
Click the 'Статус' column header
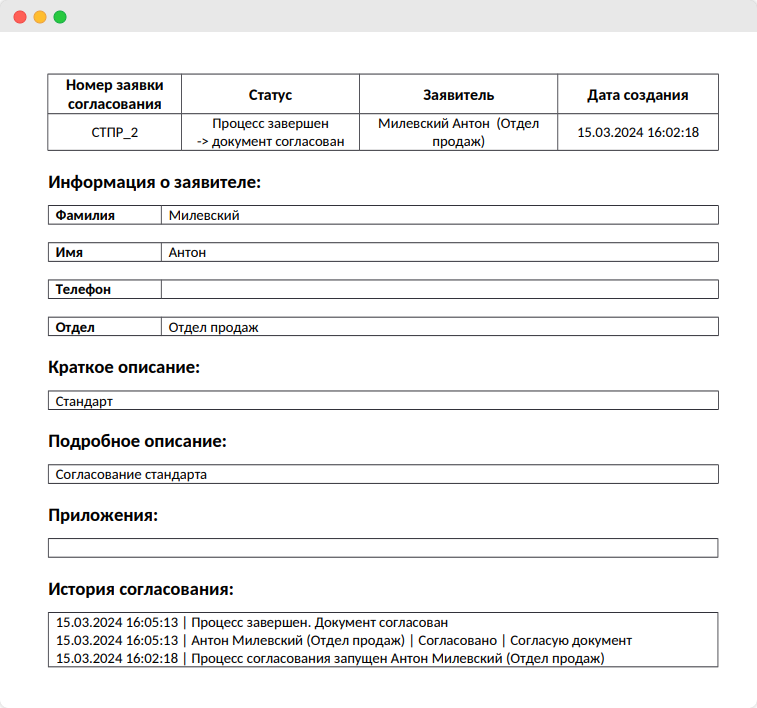(270, 94)
